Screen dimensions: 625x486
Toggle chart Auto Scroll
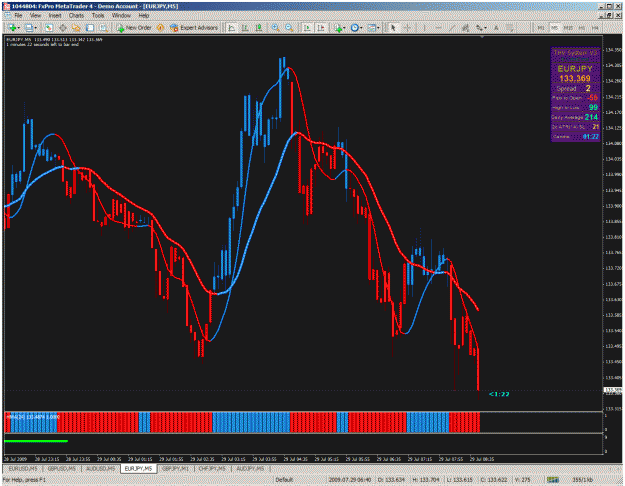click(307, 28)
